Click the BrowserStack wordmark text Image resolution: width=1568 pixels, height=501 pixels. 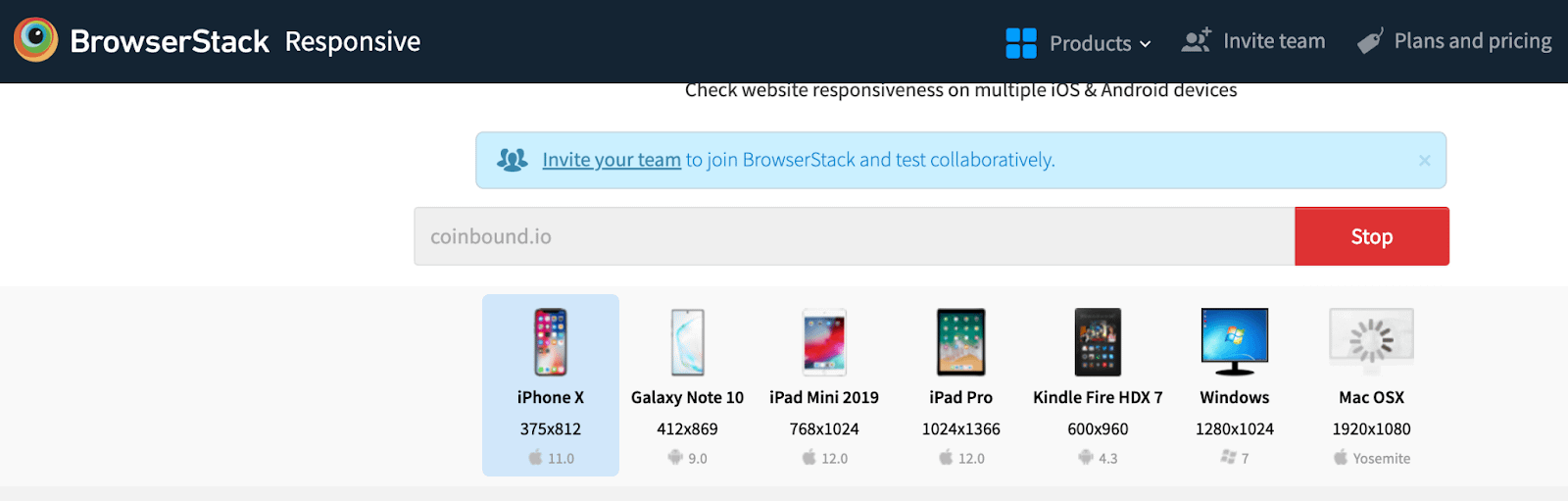pos(170,41)
